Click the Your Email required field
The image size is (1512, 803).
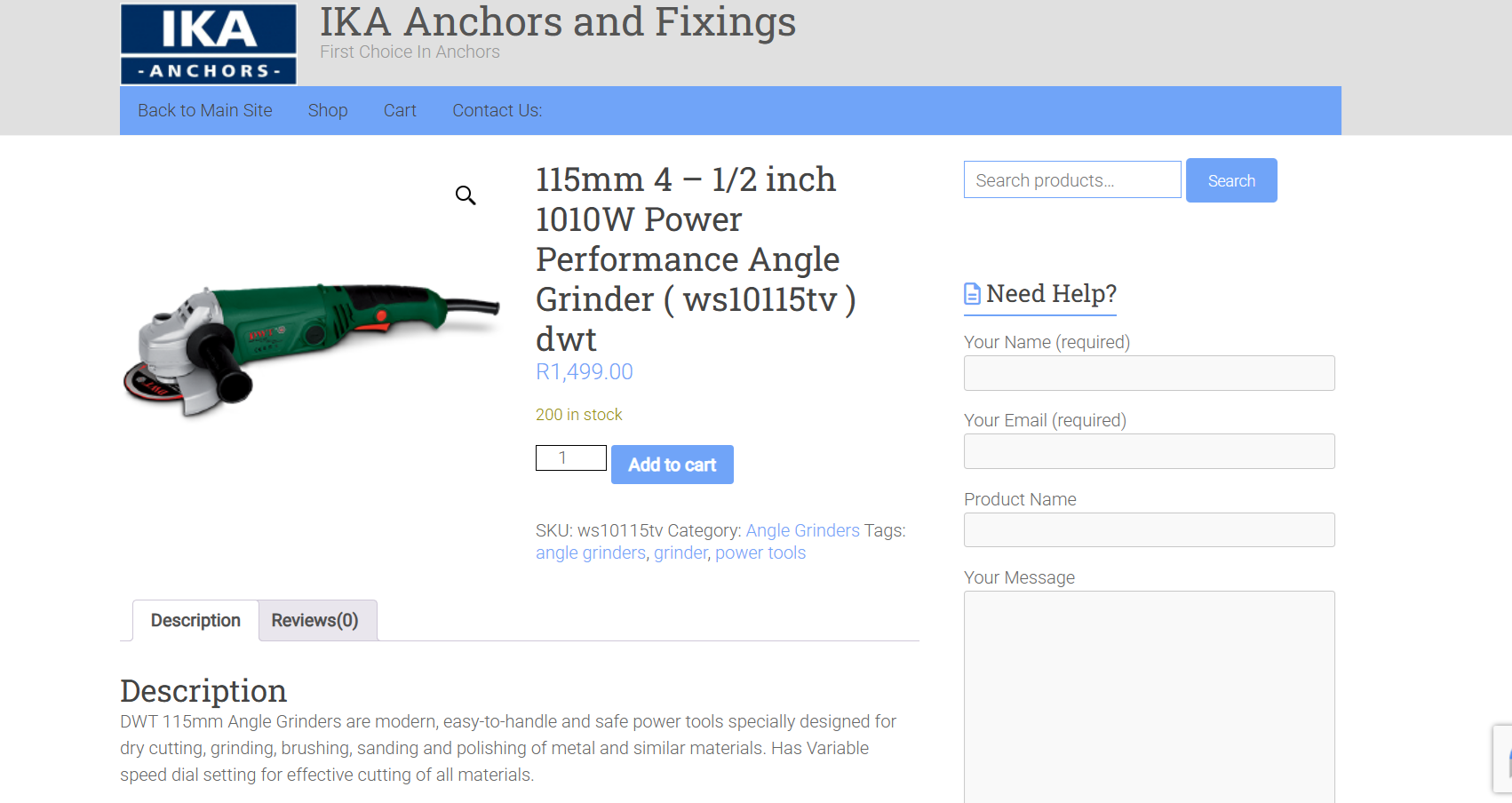[1150, 451]
